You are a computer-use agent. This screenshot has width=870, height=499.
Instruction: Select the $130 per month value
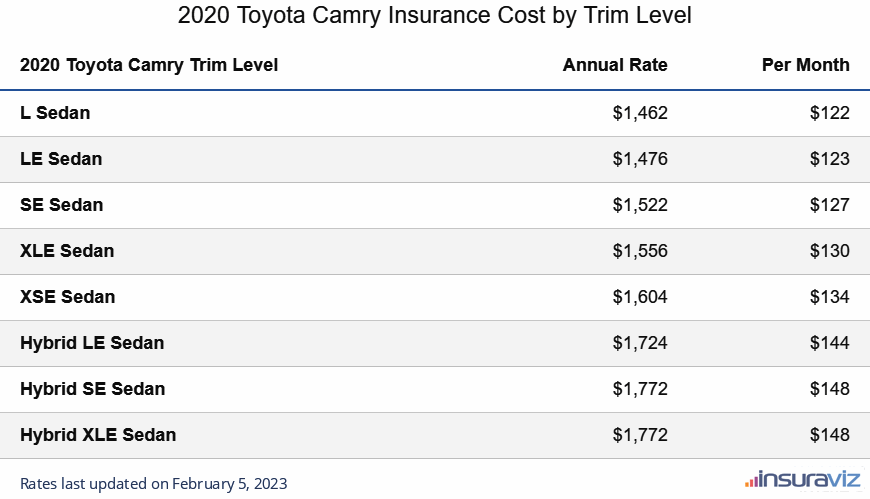[830, 251]
